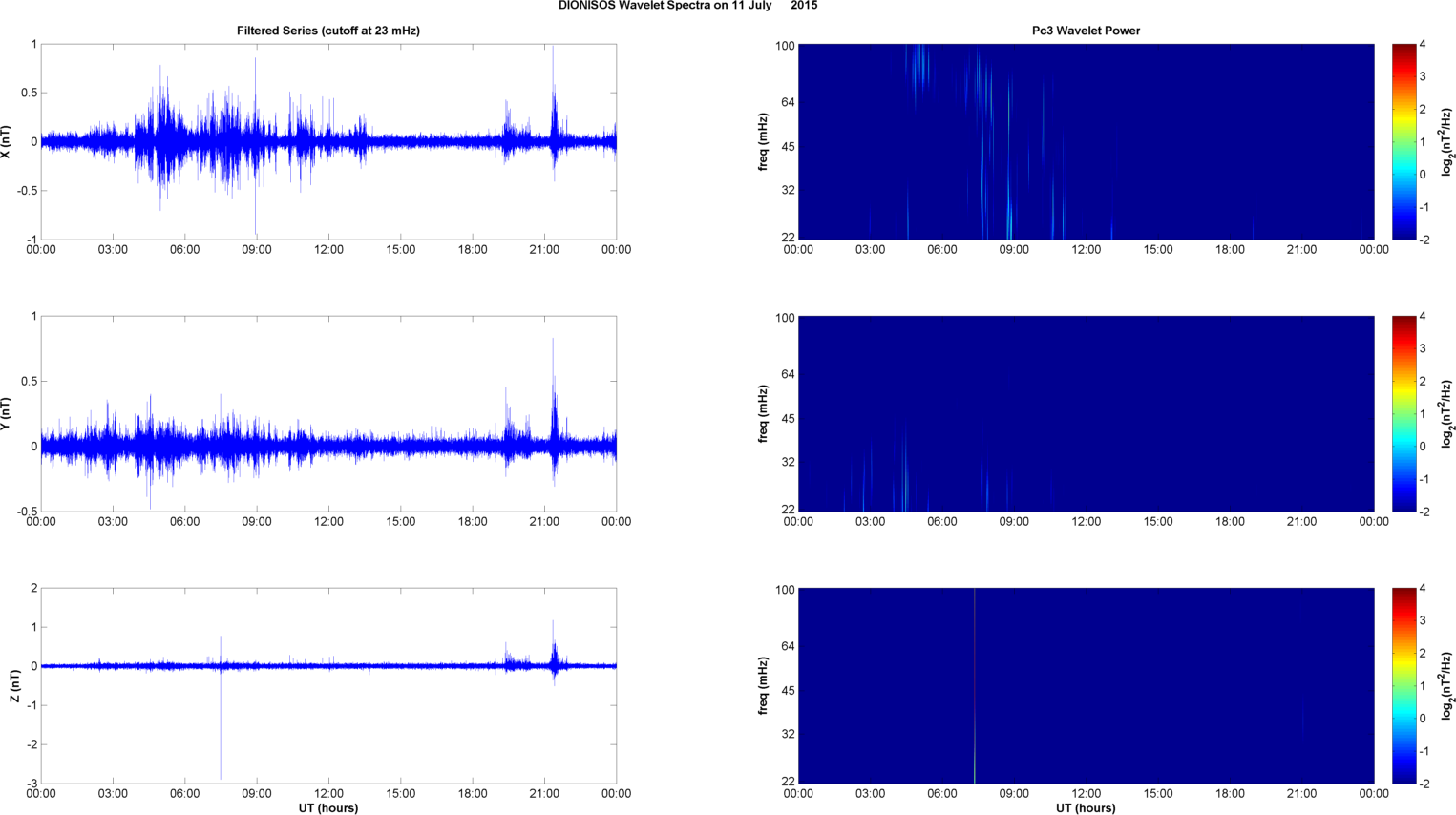Click the DIONISOS Wavelet Spectra figure title
1456x815 pixels.
(687, 6)
